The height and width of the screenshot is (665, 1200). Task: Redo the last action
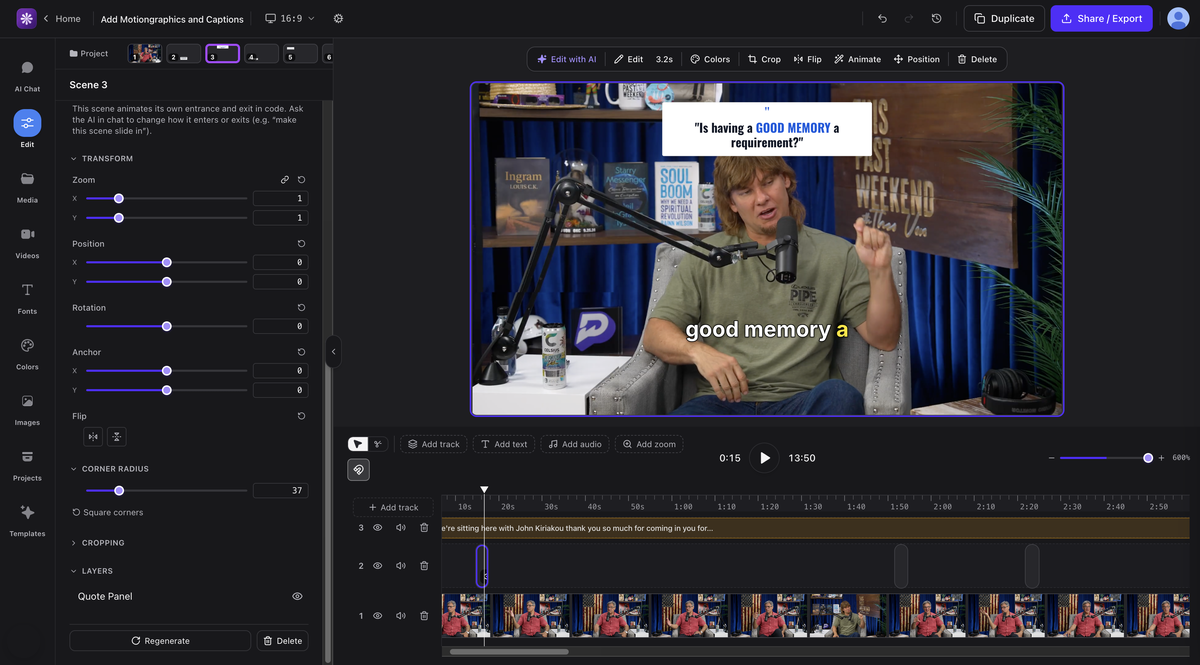pos(909,18)
